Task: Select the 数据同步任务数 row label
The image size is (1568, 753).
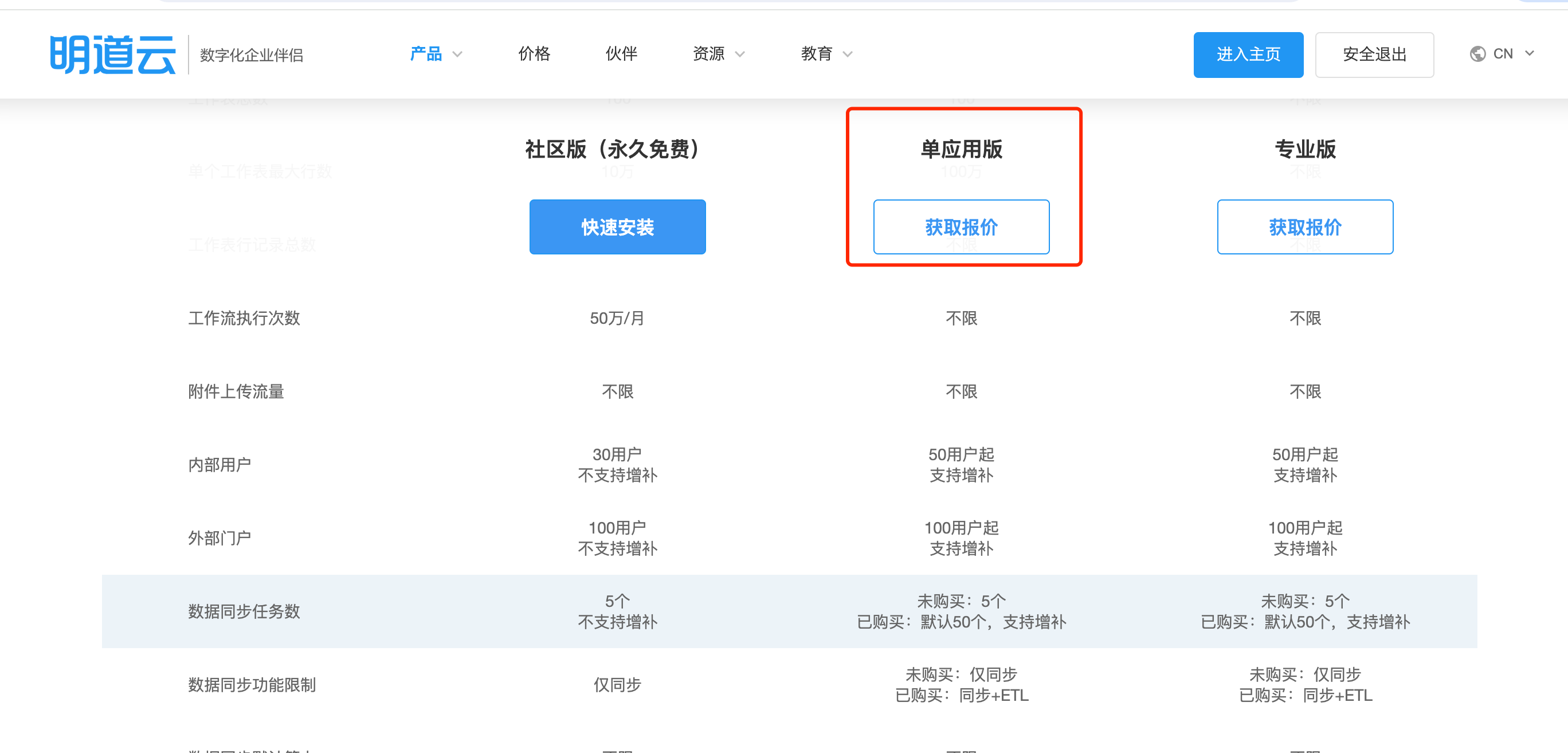Action: point(244,611)
